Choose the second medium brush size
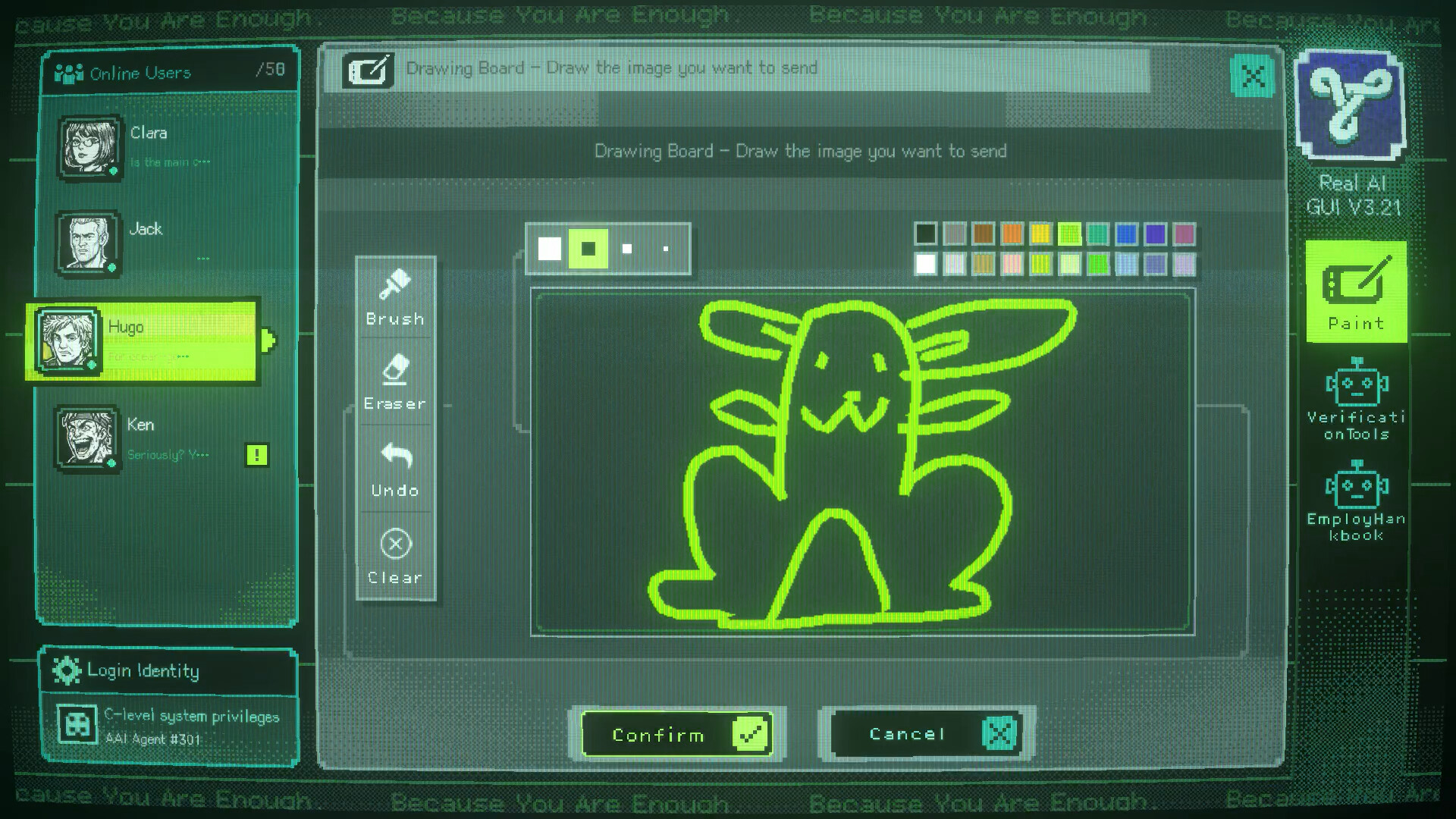Image resolution: width=1456 pixels, height=819 pixels. pos(588,249)
